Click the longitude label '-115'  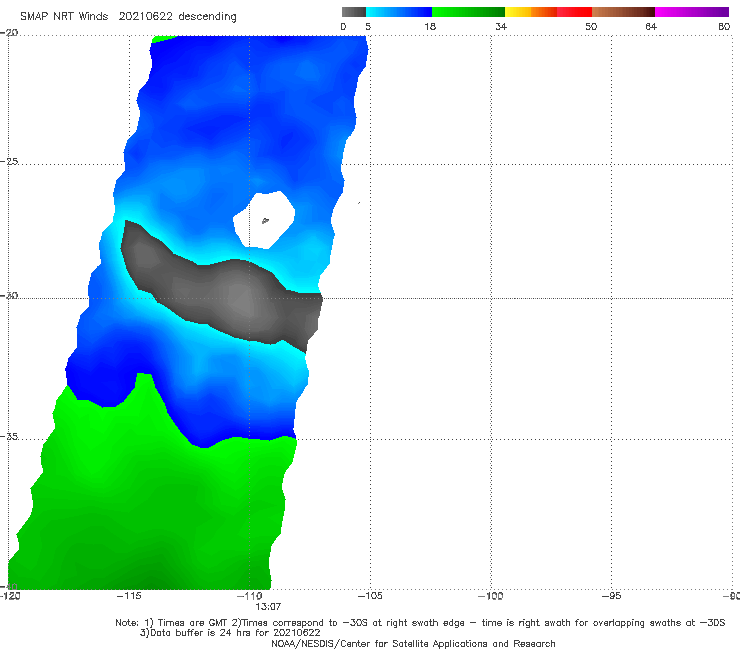[129, 596]
